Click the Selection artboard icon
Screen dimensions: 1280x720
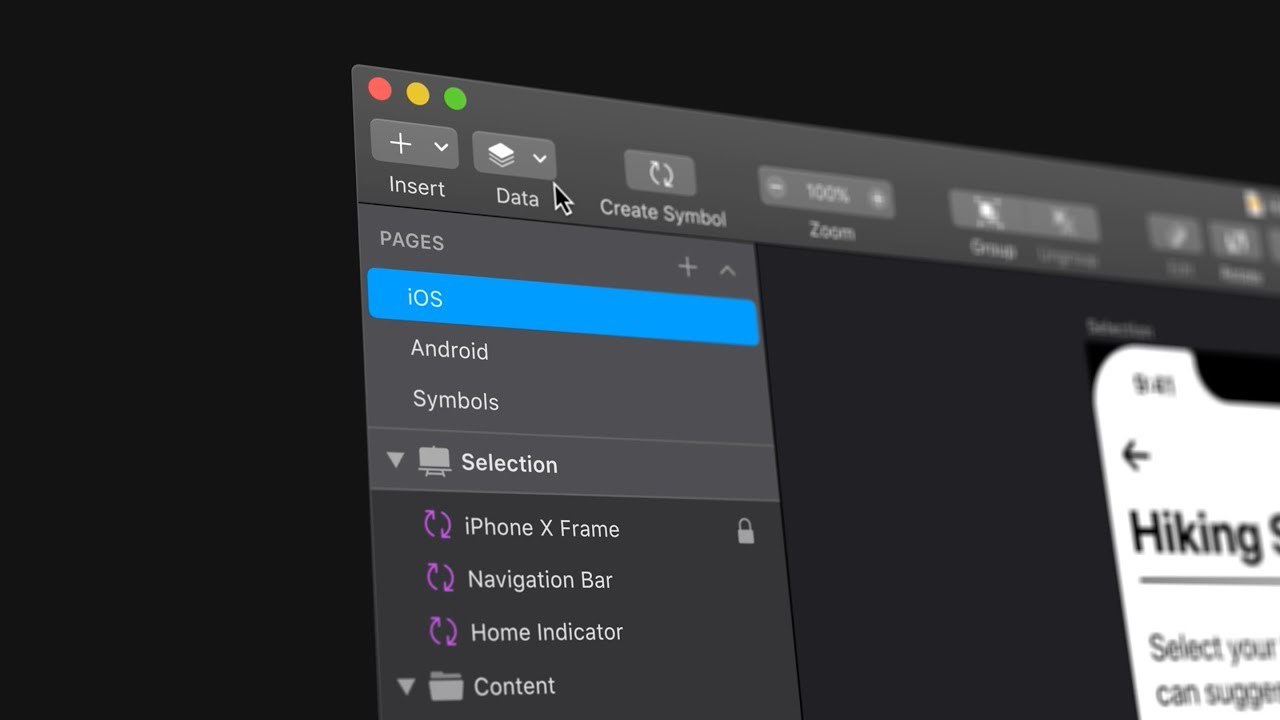434,461
